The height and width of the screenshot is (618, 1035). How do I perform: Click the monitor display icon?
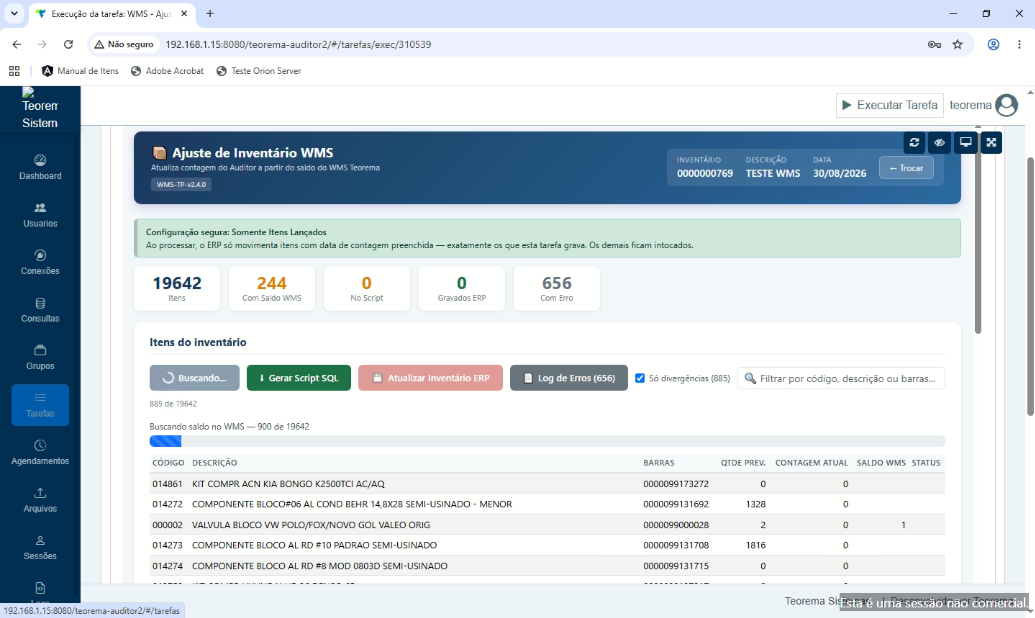pyautogui.click(x=965, y=143)
